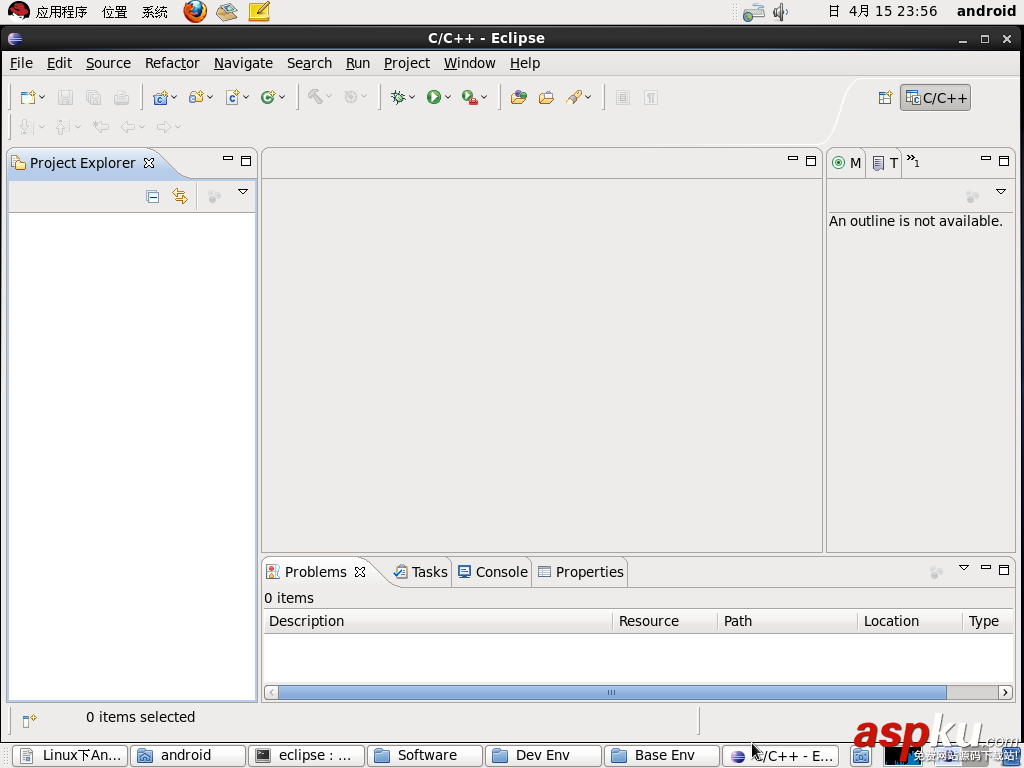Click the Forward navigation arrow
Screen dimensions: 1024x768
pos(163,127)
